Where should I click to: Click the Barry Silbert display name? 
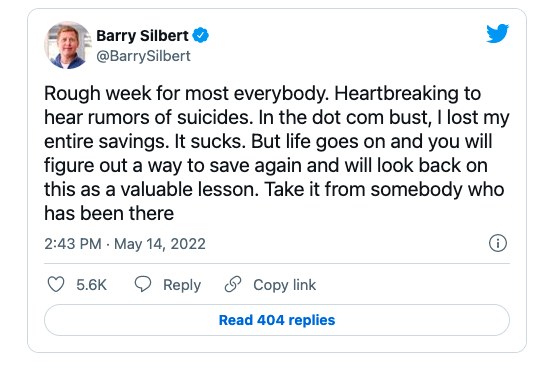coord(142,36)
